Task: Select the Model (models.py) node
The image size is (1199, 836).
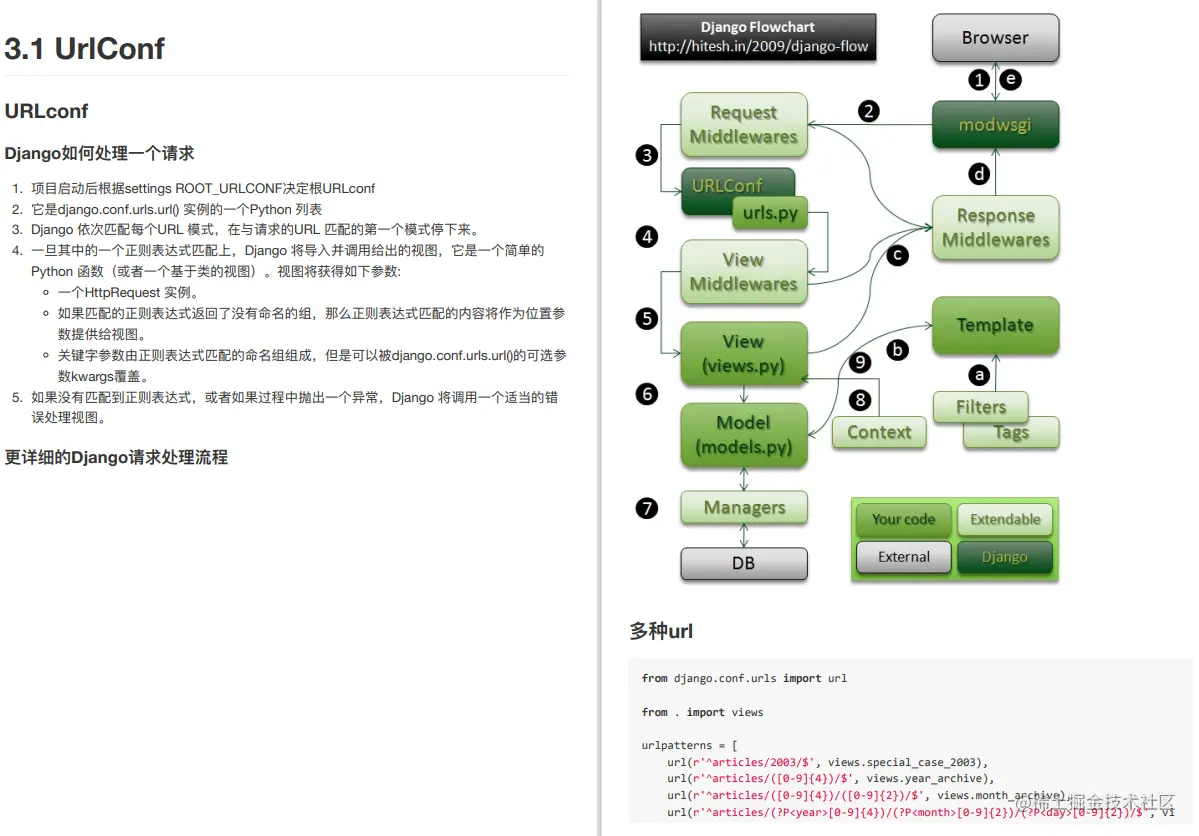Action: pos(743,435)
